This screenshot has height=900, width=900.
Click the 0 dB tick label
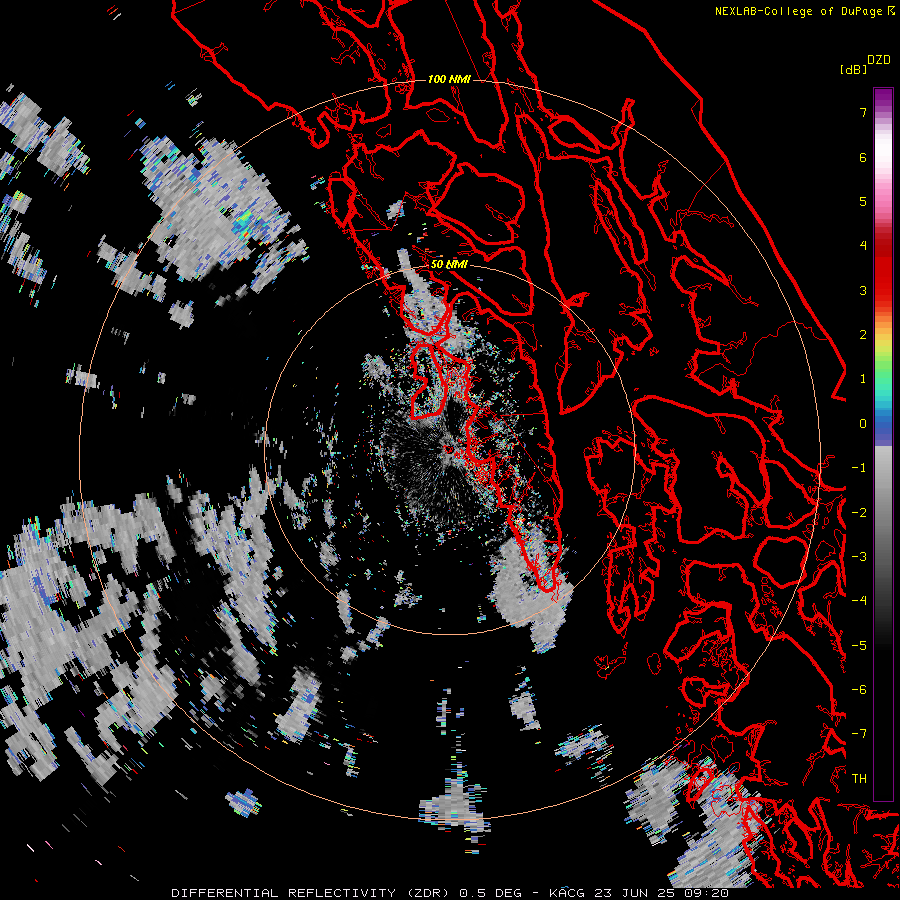[x=863, y=424]
